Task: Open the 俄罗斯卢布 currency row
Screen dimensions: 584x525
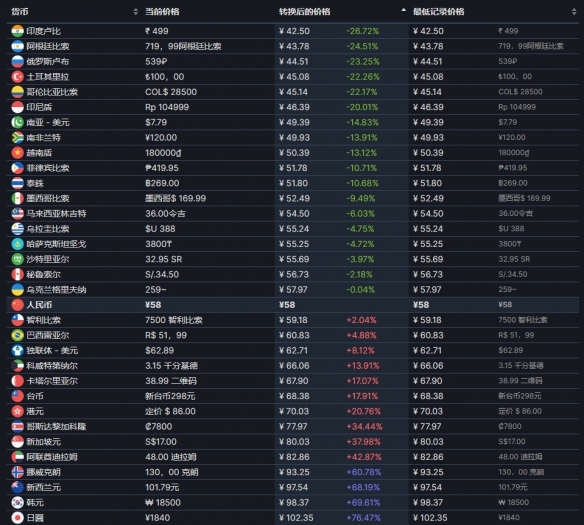Action: click(293, 61)
